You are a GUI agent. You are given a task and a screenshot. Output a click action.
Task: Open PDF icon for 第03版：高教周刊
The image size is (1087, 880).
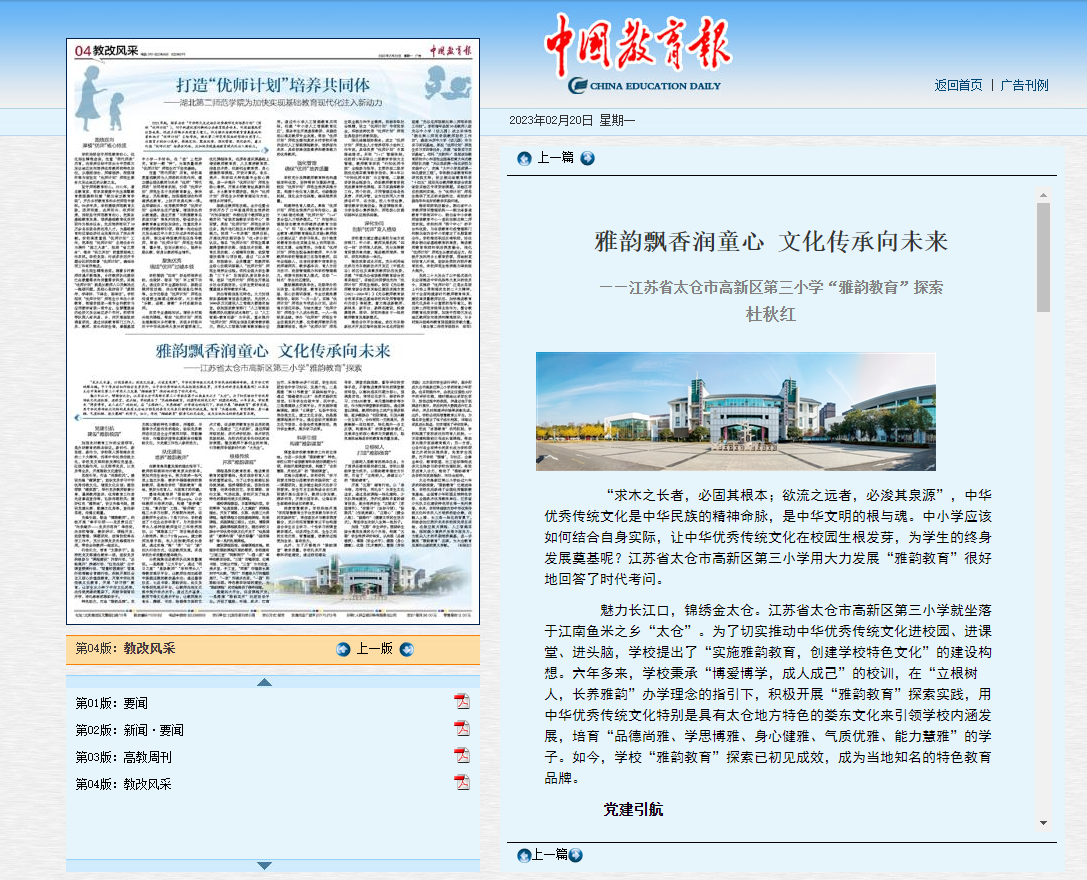(462, 755)
